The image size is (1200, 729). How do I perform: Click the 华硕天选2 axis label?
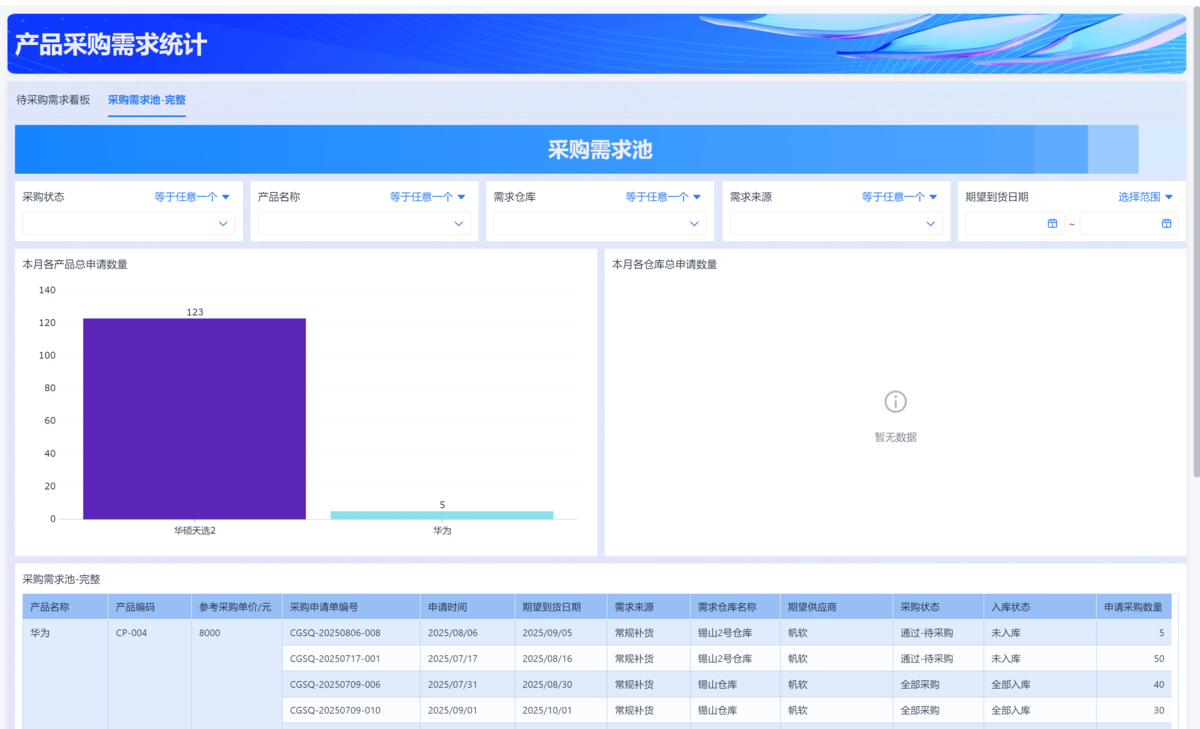click(x=195, y=531)
